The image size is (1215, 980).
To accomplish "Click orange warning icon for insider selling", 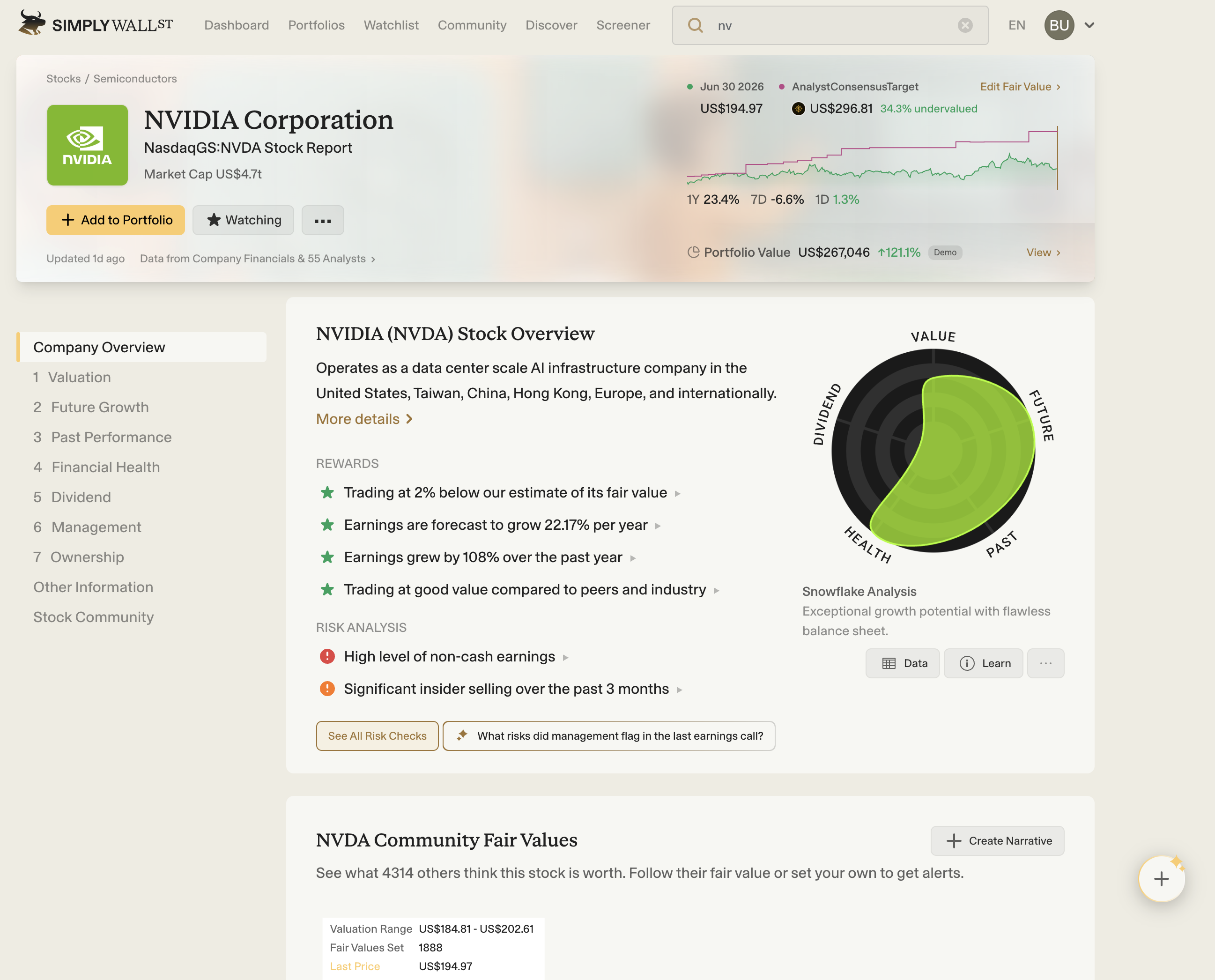I will click(x=327, y=689).
